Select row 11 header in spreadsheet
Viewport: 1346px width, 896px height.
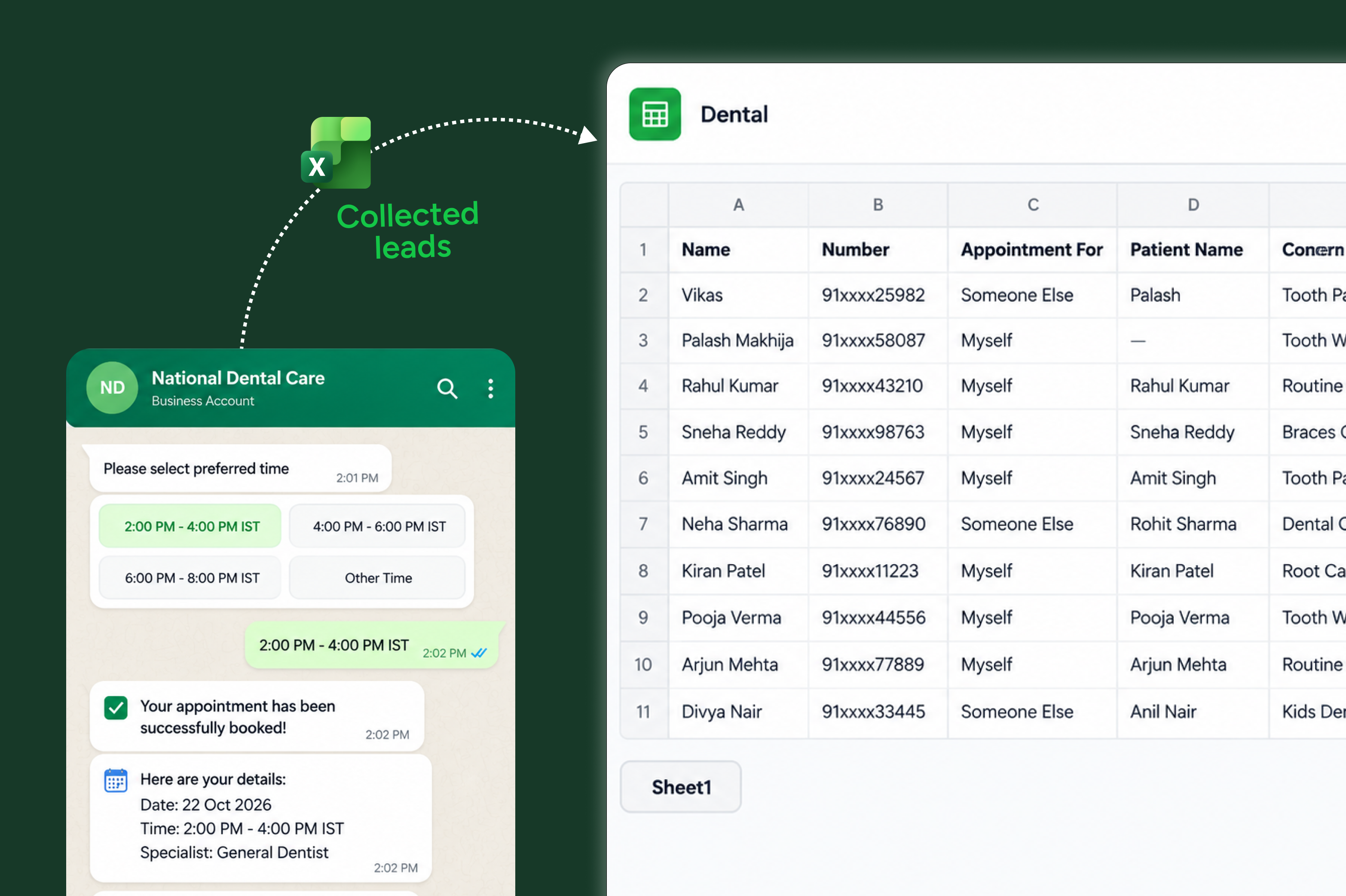tap(644, 712)
